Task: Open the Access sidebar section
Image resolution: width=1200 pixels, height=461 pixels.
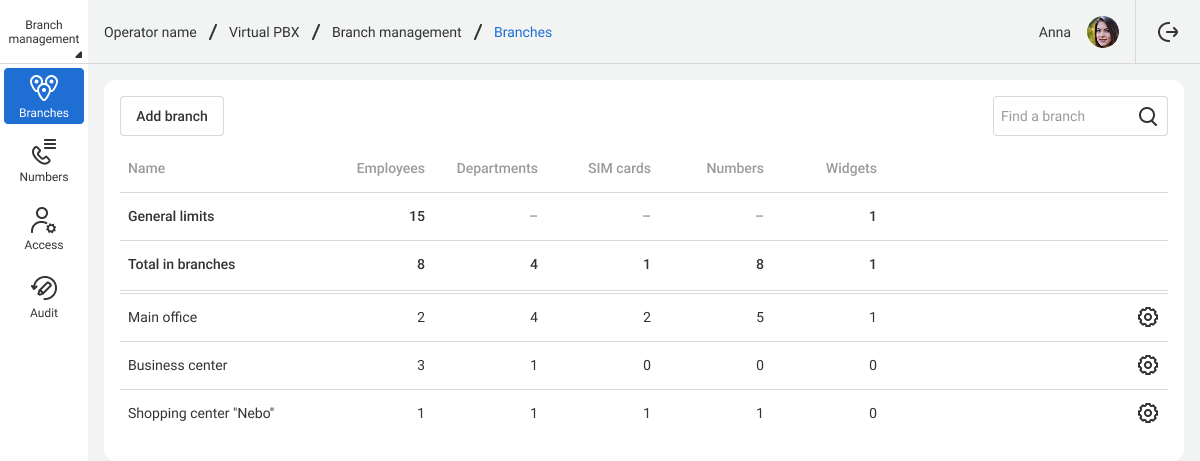Action: pos(44,228)
